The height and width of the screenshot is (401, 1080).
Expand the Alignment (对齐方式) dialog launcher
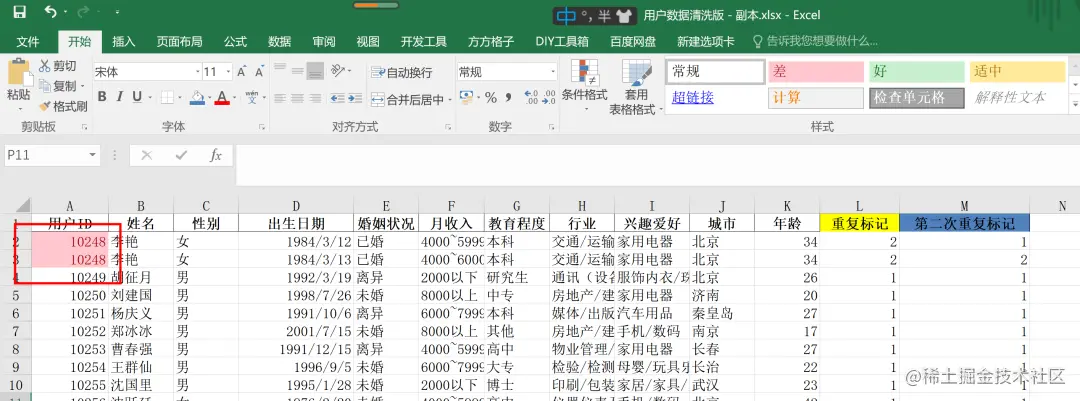pyautogui.click(x=448, y=127)
